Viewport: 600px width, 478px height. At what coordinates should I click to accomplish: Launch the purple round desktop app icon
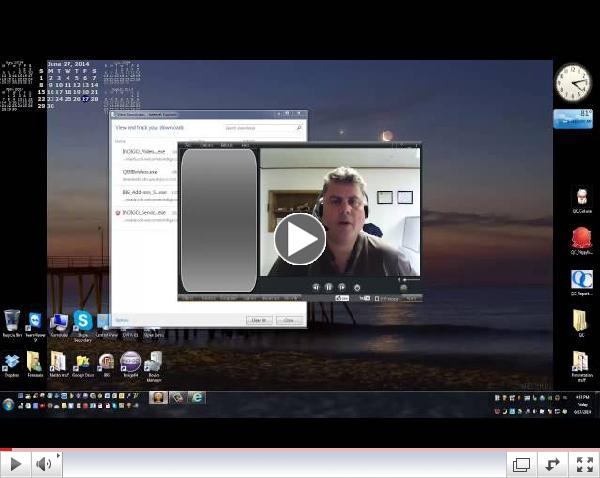[x=130, y=364]
